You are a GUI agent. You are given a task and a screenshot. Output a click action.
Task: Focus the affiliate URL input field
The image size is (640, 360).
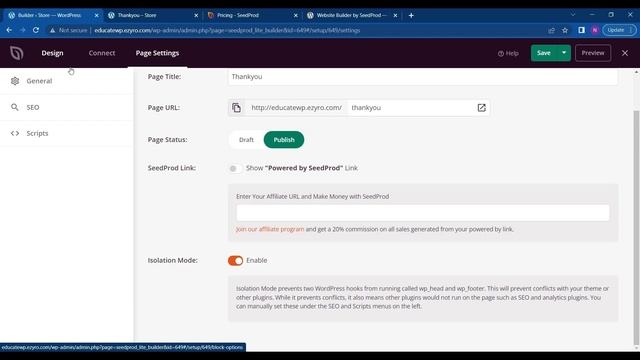click(422, 213)
